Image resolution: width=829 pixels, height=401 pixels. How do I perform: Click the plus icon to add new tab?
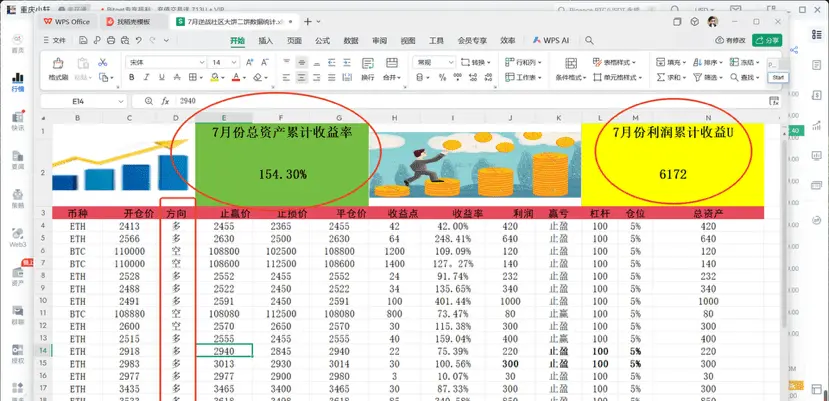tap(308, 22)
